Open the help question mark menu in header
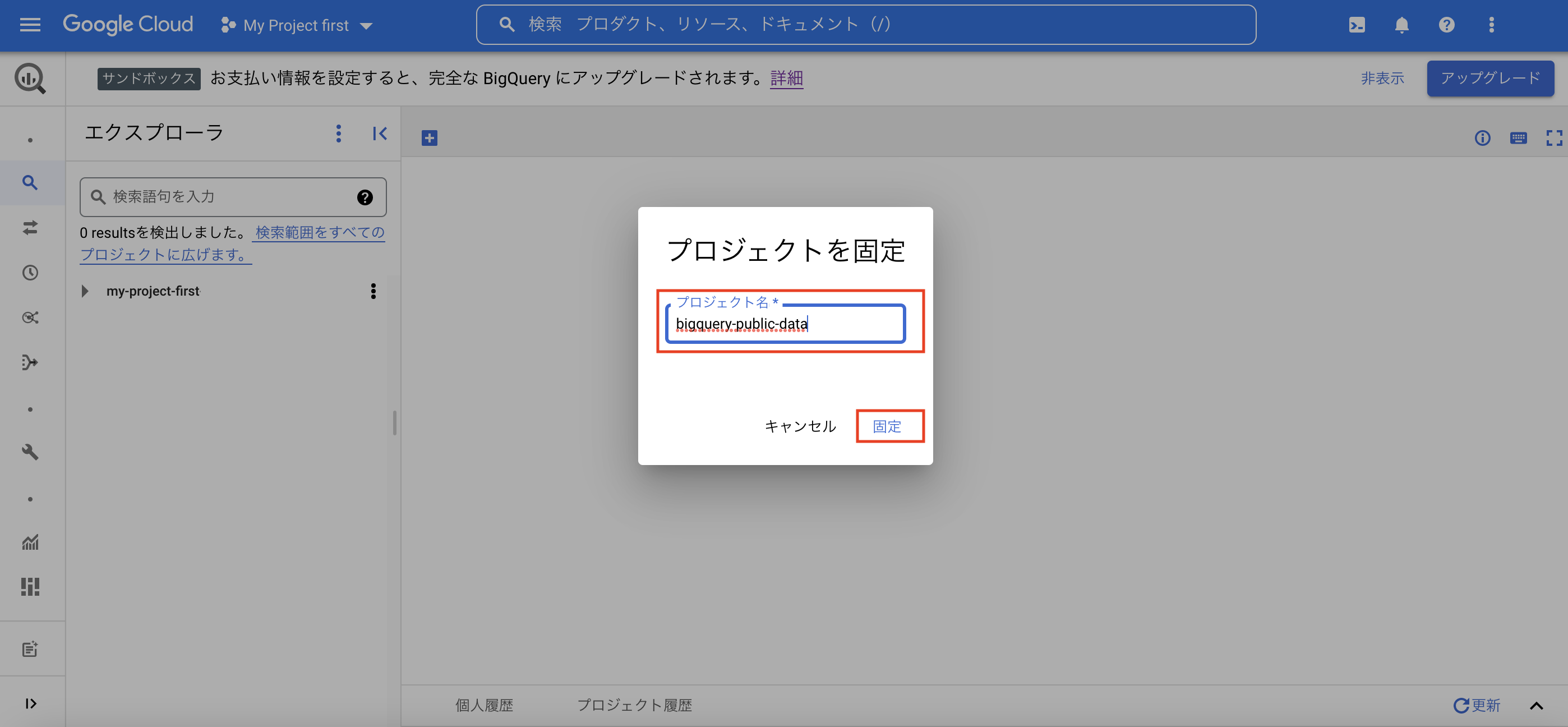 tap(1446, 25)
